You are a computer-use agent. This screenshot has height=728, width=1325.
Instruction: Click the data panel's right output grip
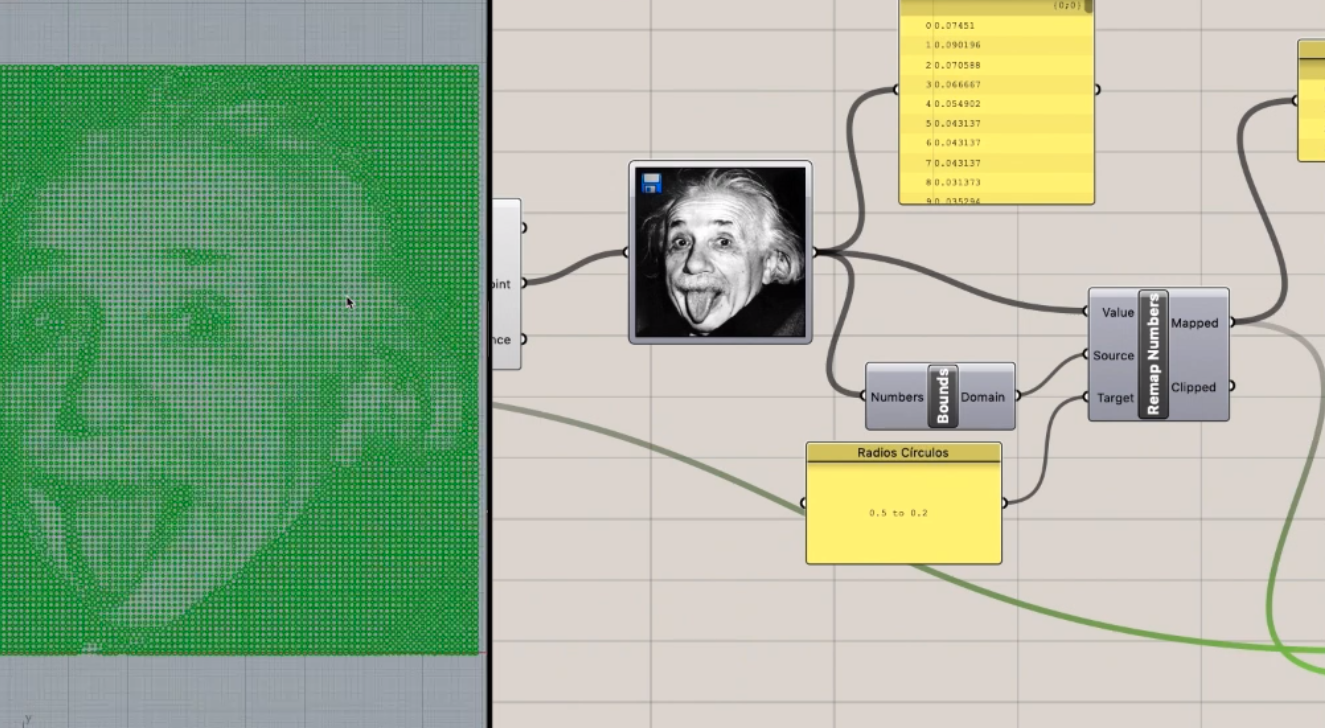pyautogui.click(x=1097, y=89)
